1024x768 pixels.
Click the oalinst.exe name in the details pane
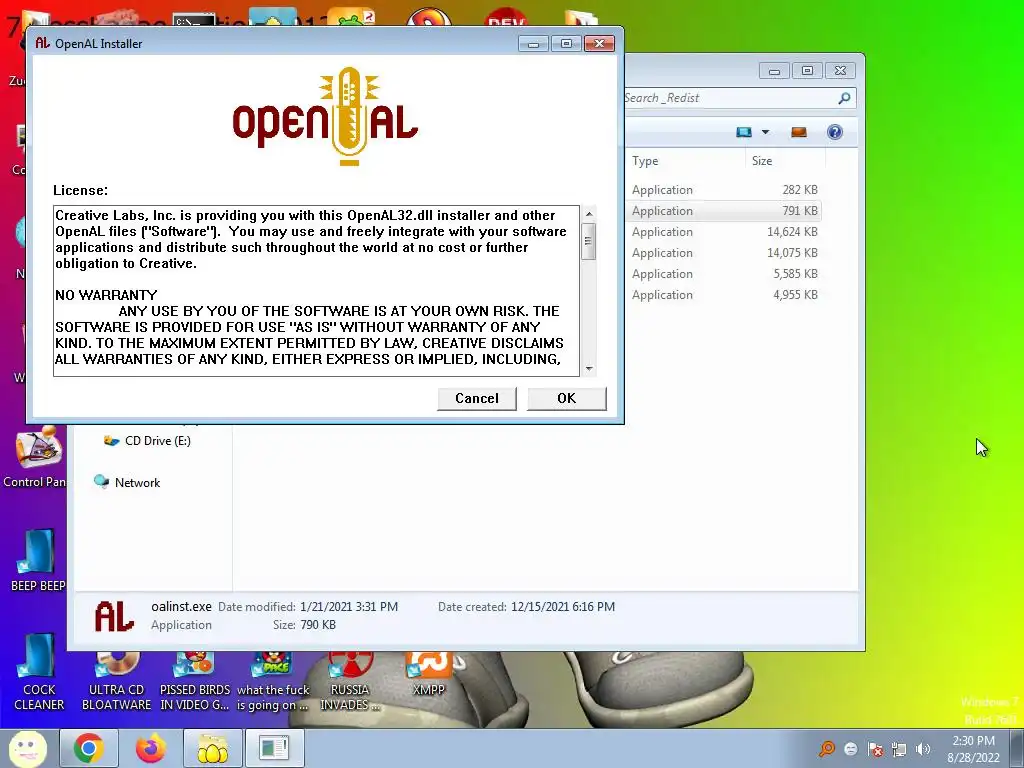(x=181, y=606)
